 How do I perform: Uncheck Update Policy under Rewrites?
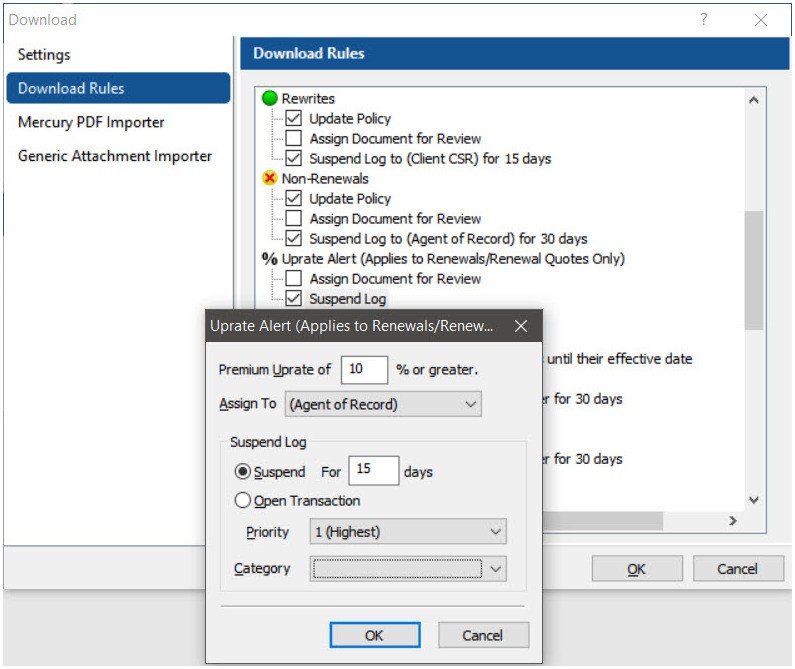pyautogui.click(x=294, y=118)
